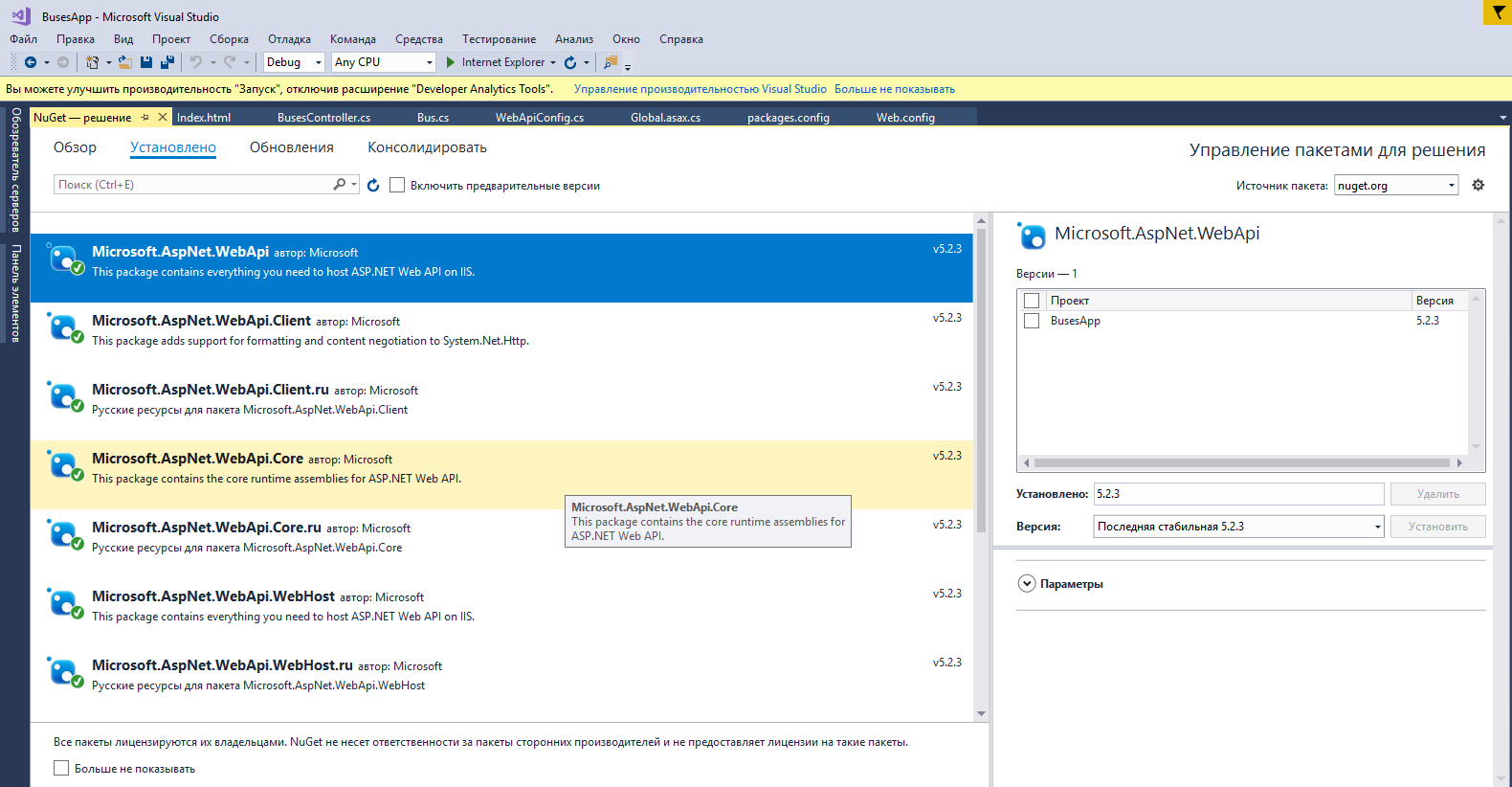Switch to the Обновления tab
This screenshot has height=787, width=1512.
point(292,147)
